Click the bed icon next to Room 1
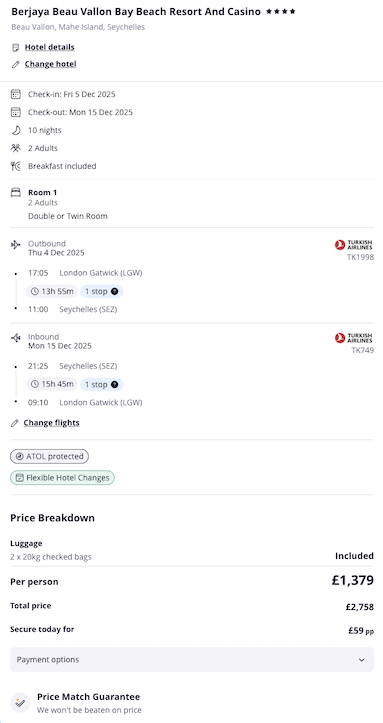The image size is (383, 723). click(16, 193)
